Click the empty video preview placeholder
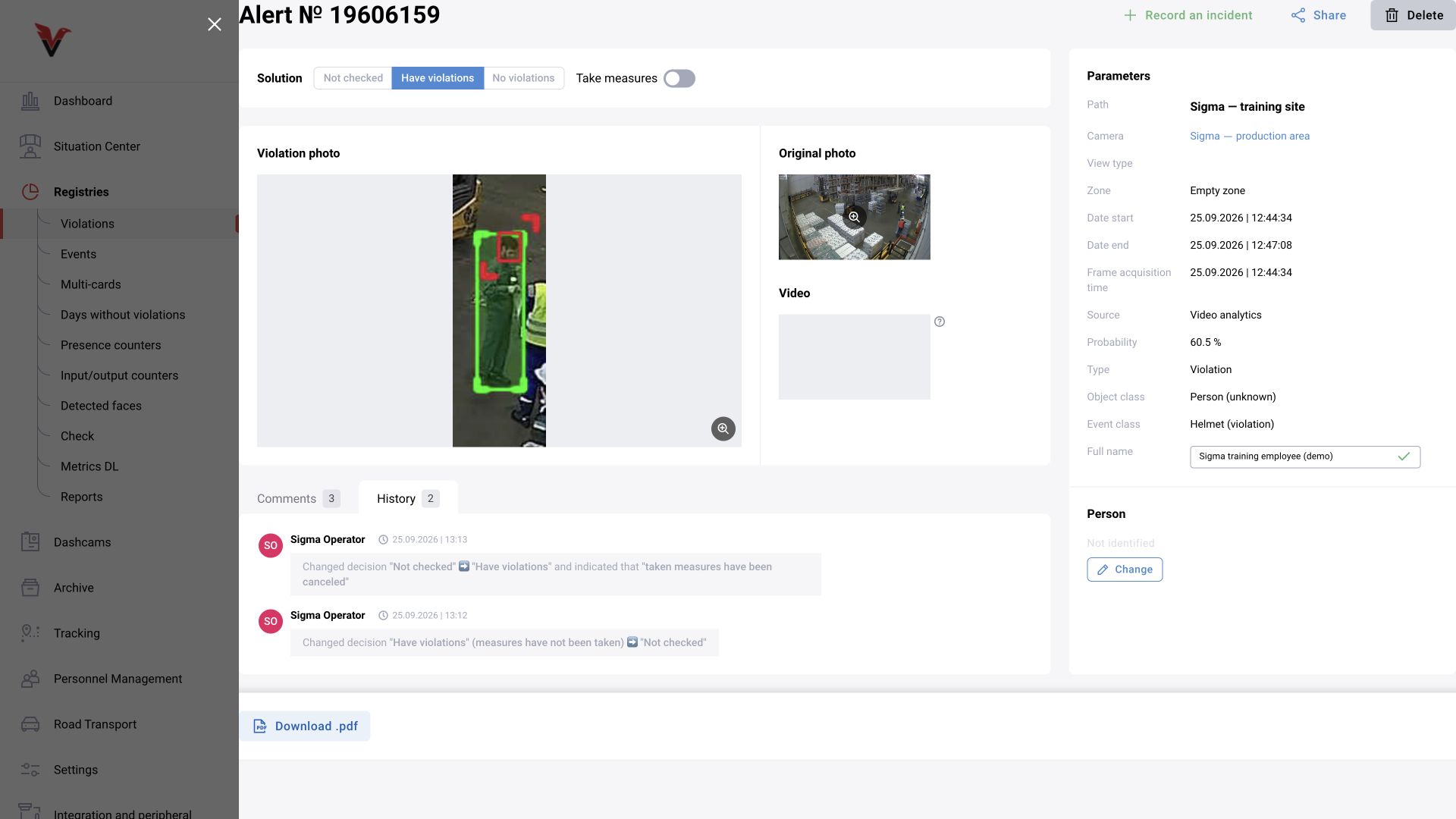The height and width of the screenshot is (819, 1456). pyautogui.click(x=854, y=357)
